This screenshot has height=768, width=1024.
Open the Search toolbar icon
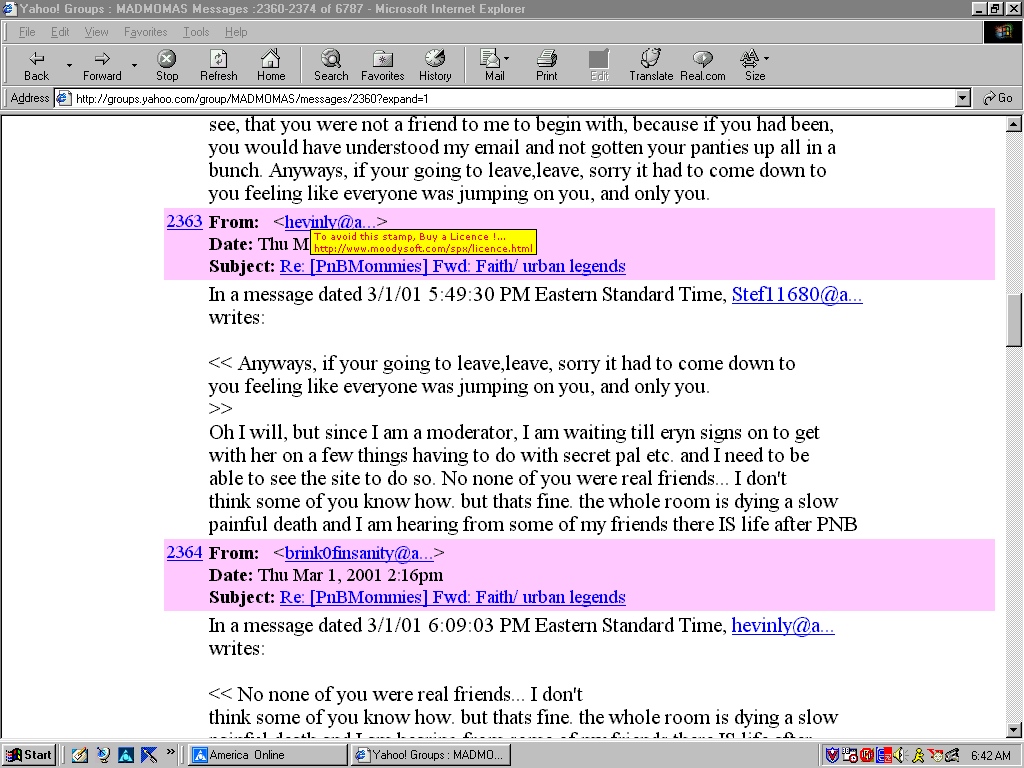point(331,65)
